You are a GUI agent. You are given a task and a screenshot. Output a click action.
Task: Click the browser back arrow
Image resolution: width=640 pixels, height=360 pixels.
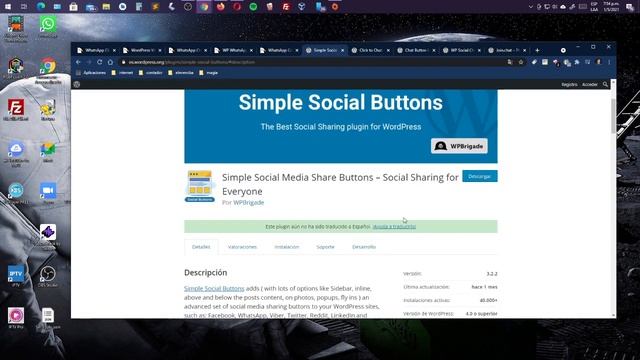click(x=78, y=62)
